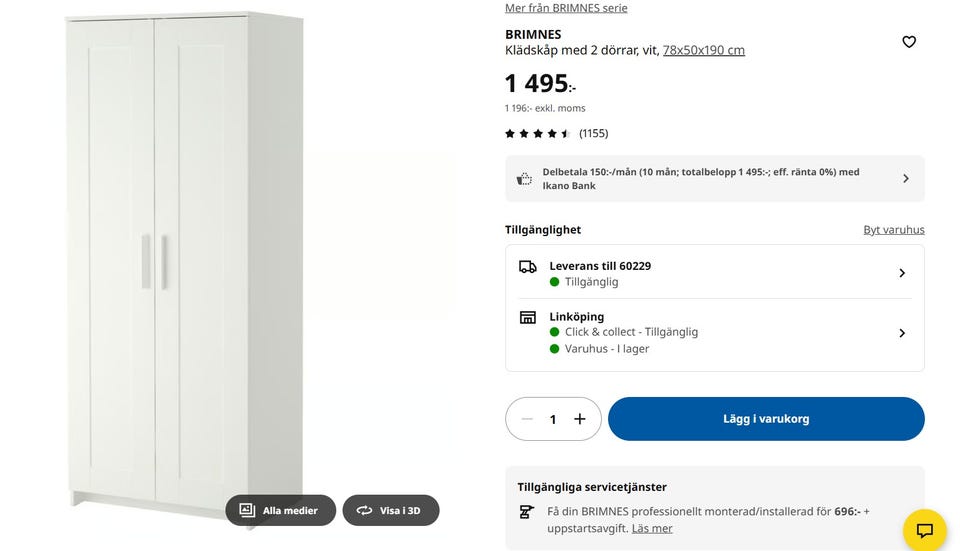The height and width of the screenshot is (551, 960).
Task: Click the Ikano Bank installment basket icon
Action: (x=524, y=179)
